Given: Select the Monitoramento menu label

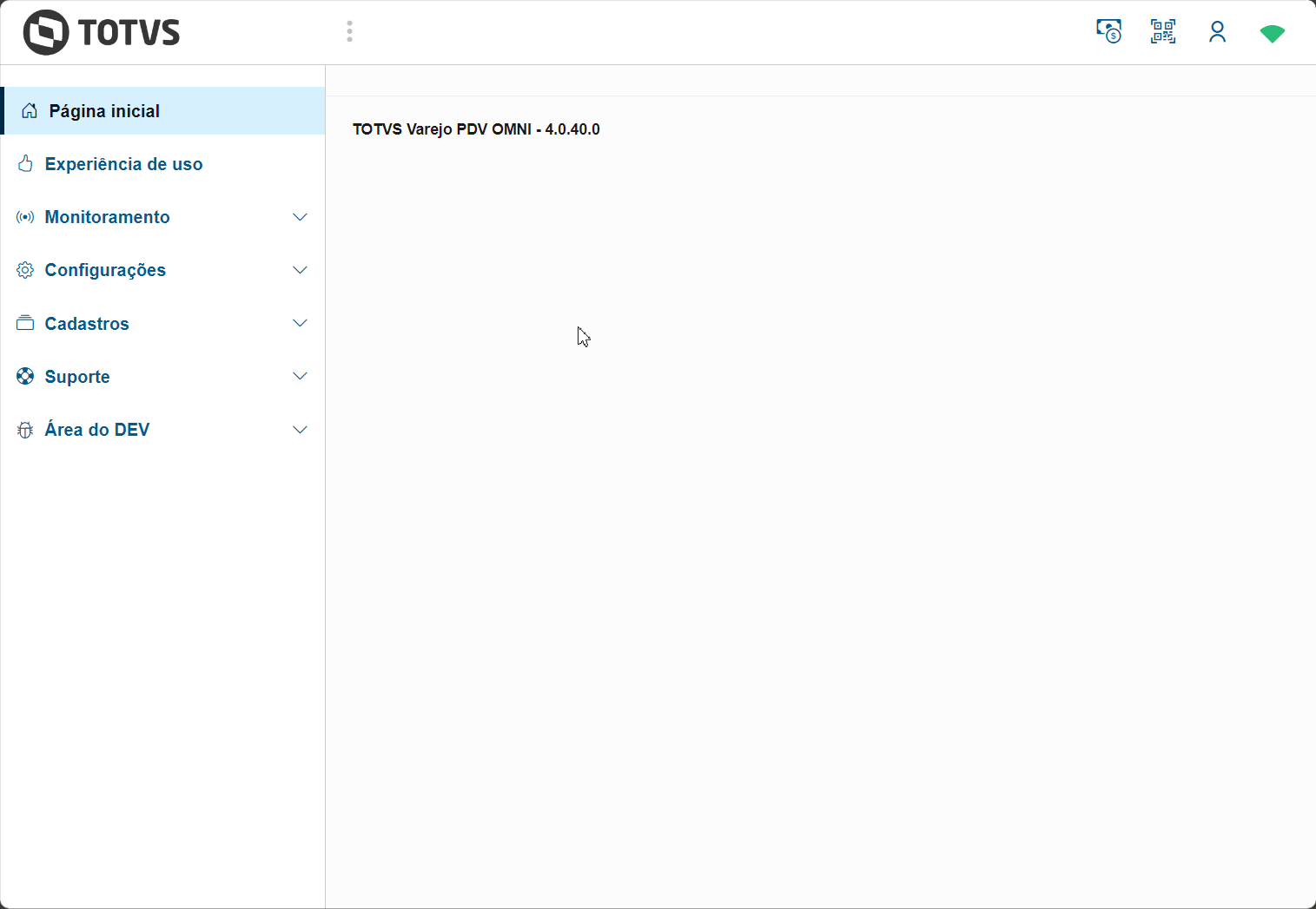Looking at the screenshot, I should tap(108, 217).
